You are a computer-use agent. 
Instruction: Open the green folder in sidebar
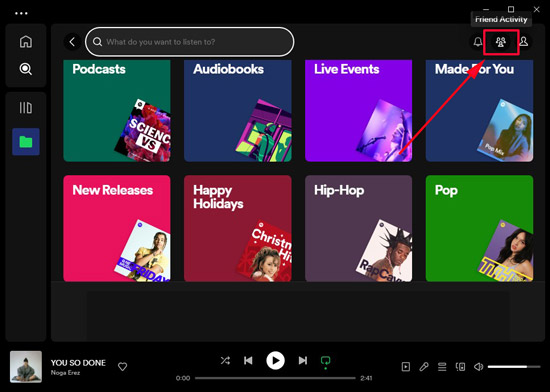pyautogui.click(x=26, y=142)
